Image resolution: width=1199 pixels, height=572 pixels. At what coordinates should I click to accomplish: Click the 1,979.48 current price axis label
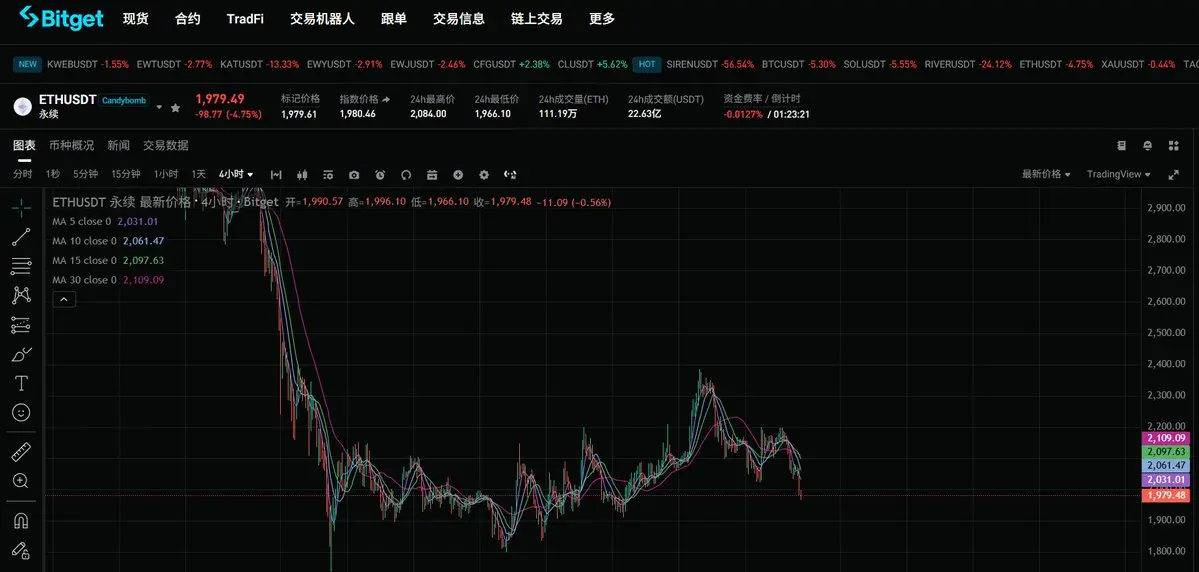tap(1165, 496)
